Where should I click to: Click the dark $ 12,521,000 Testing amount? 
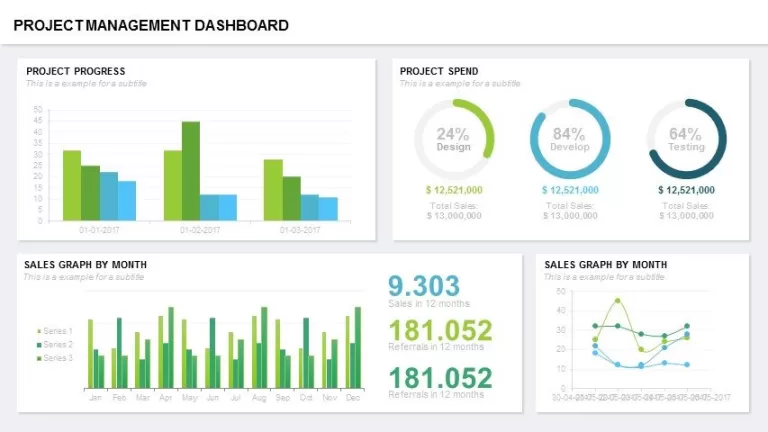[686, 190]
